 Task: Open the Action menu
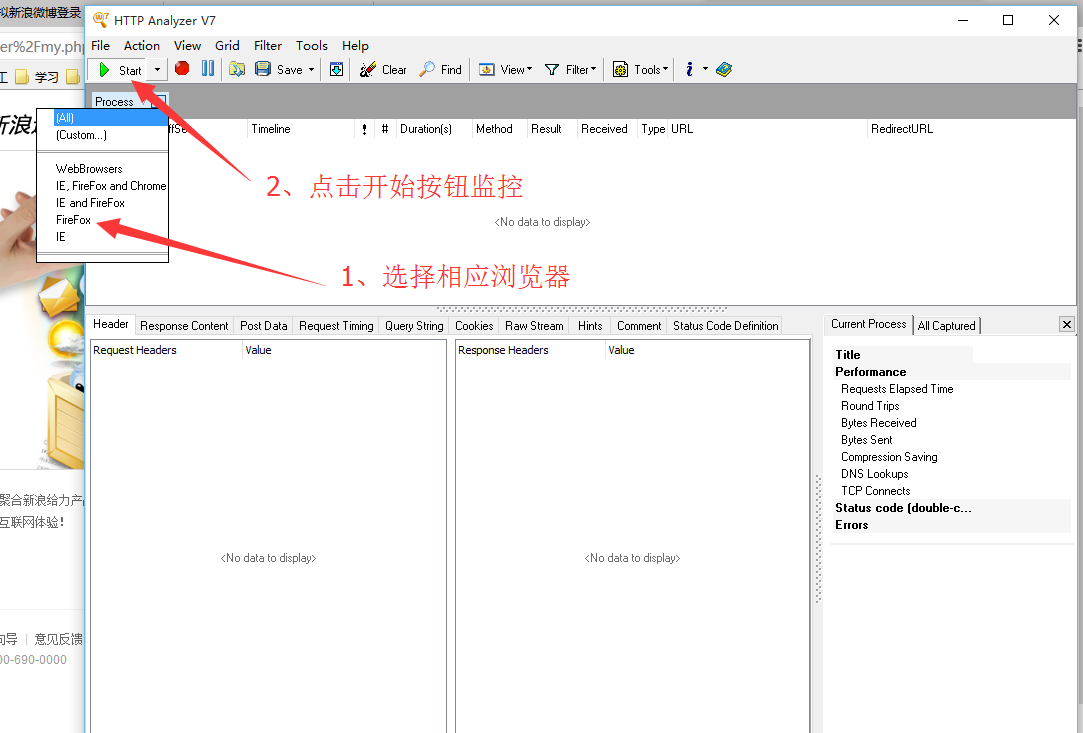pos(142,46)
